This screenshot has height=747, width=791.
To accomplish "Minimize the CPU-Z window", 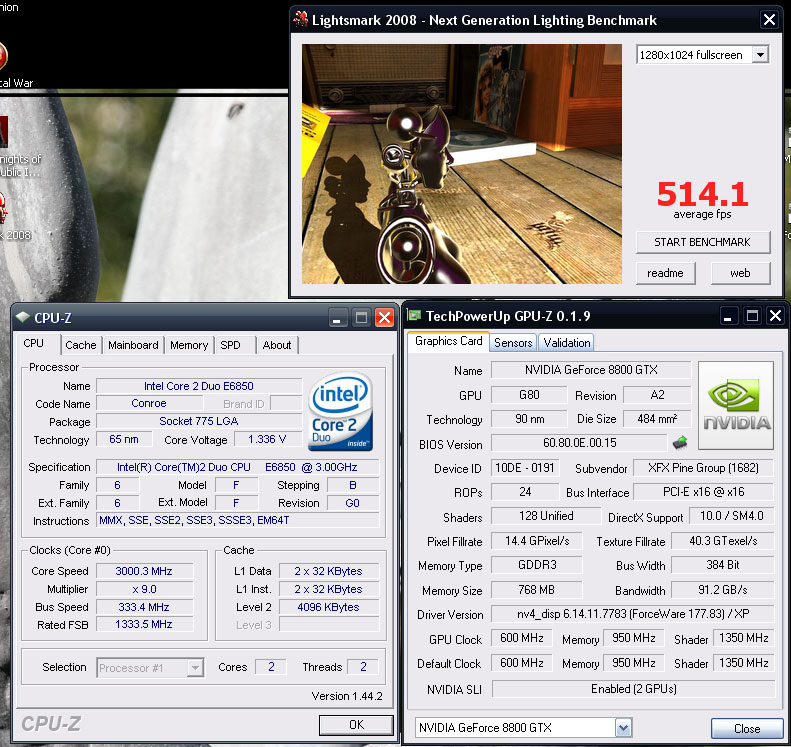I will pos(337,318).
